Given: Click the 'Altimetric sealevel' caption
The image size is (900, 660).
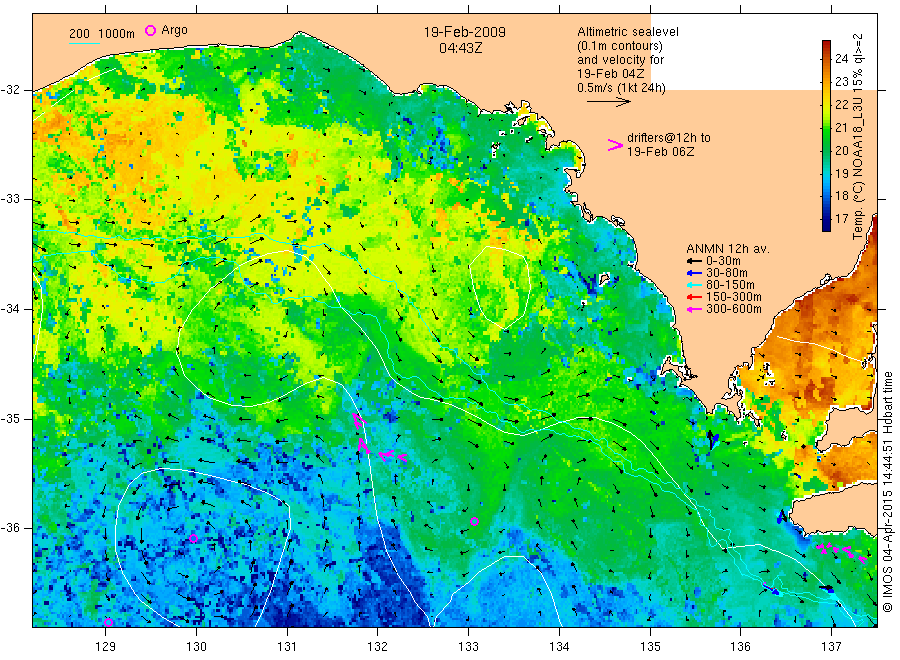Looking at the screenshot, I should 628,32.
